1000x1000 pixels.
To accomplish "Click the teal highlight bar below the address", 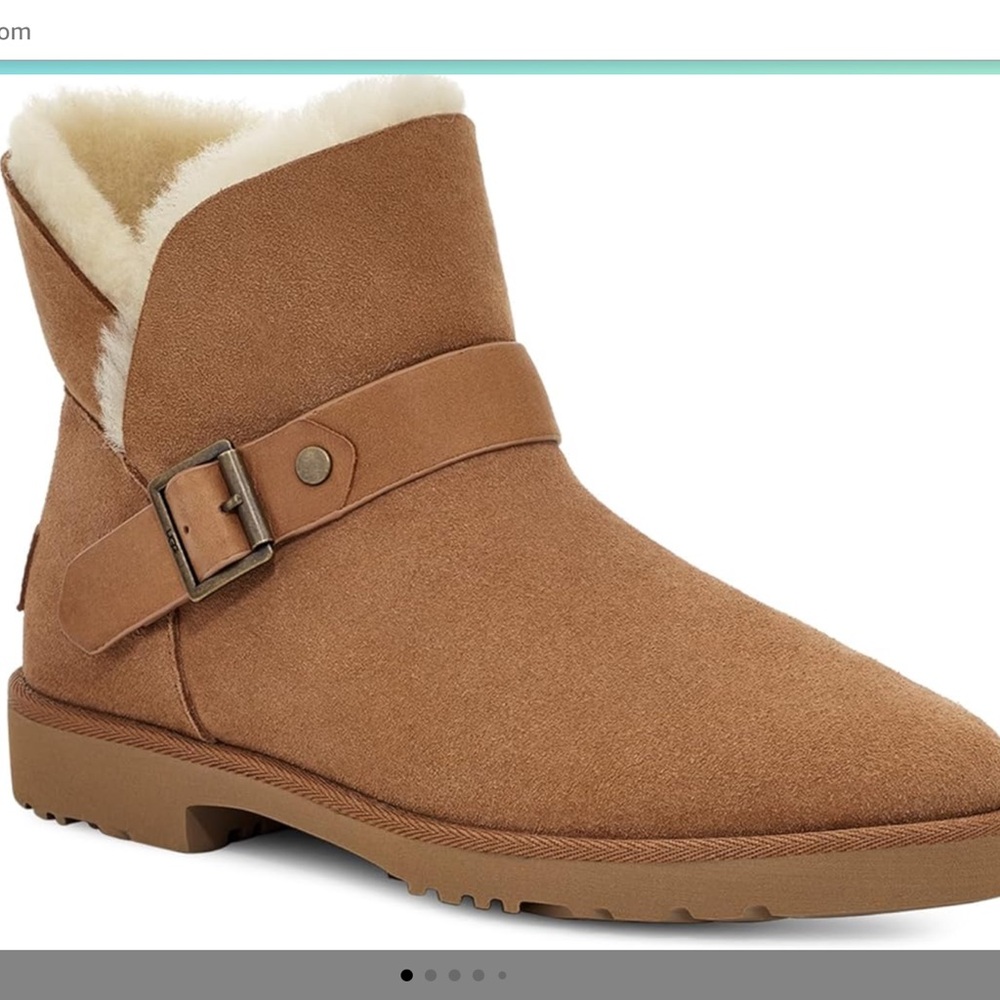I will (500, 68).
